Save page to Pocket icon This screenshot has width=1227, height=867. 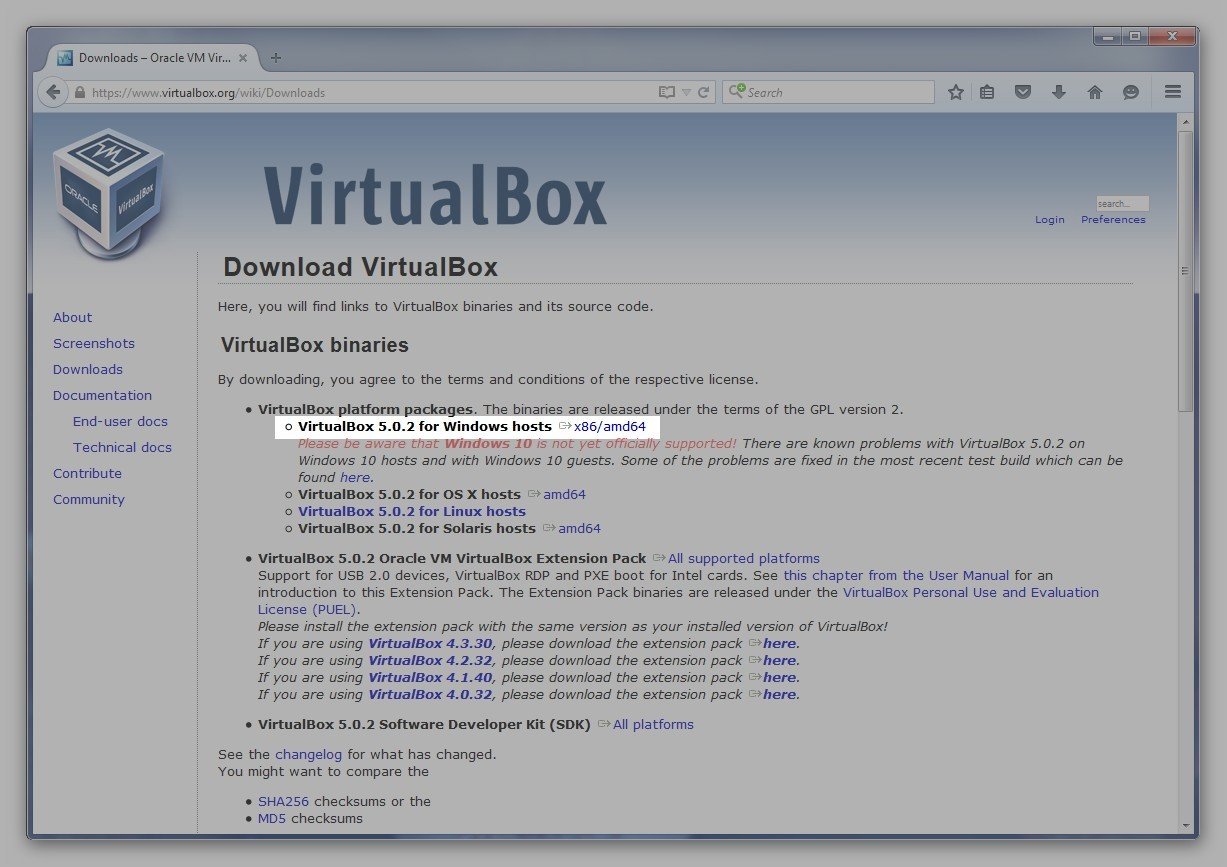(1023, 92)
